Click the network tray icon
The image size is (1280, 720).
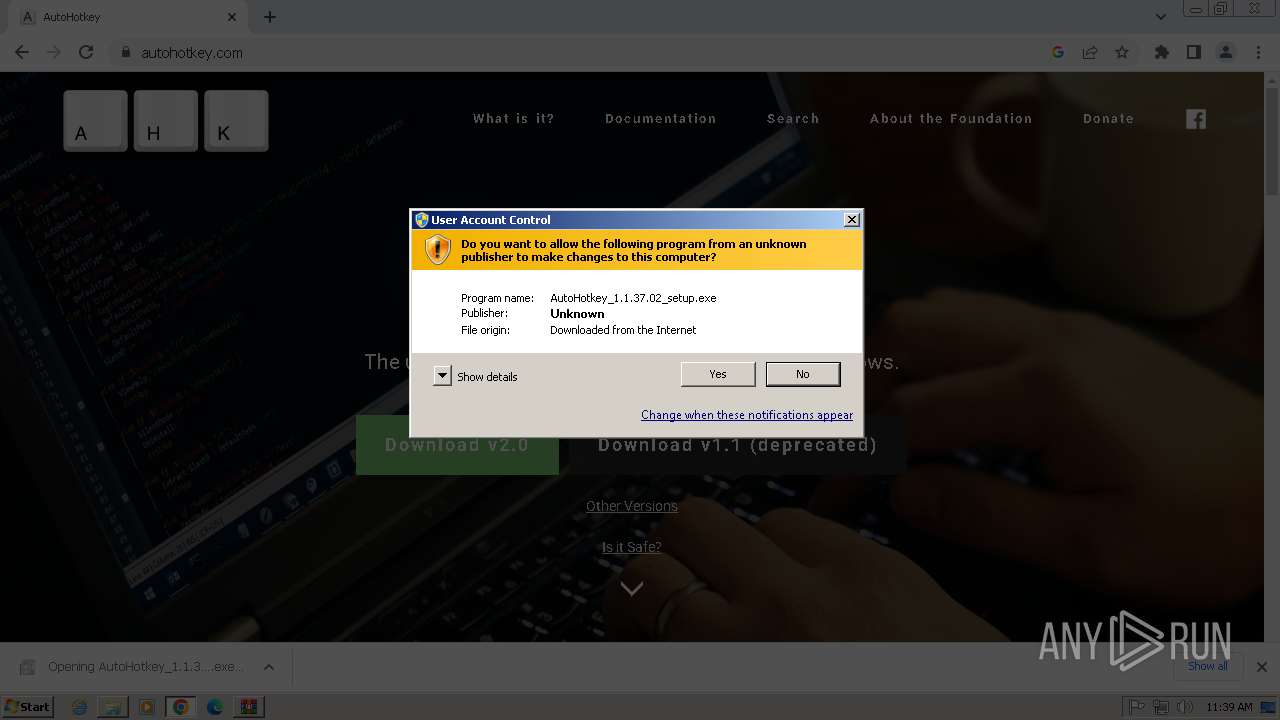[1161, 707]
